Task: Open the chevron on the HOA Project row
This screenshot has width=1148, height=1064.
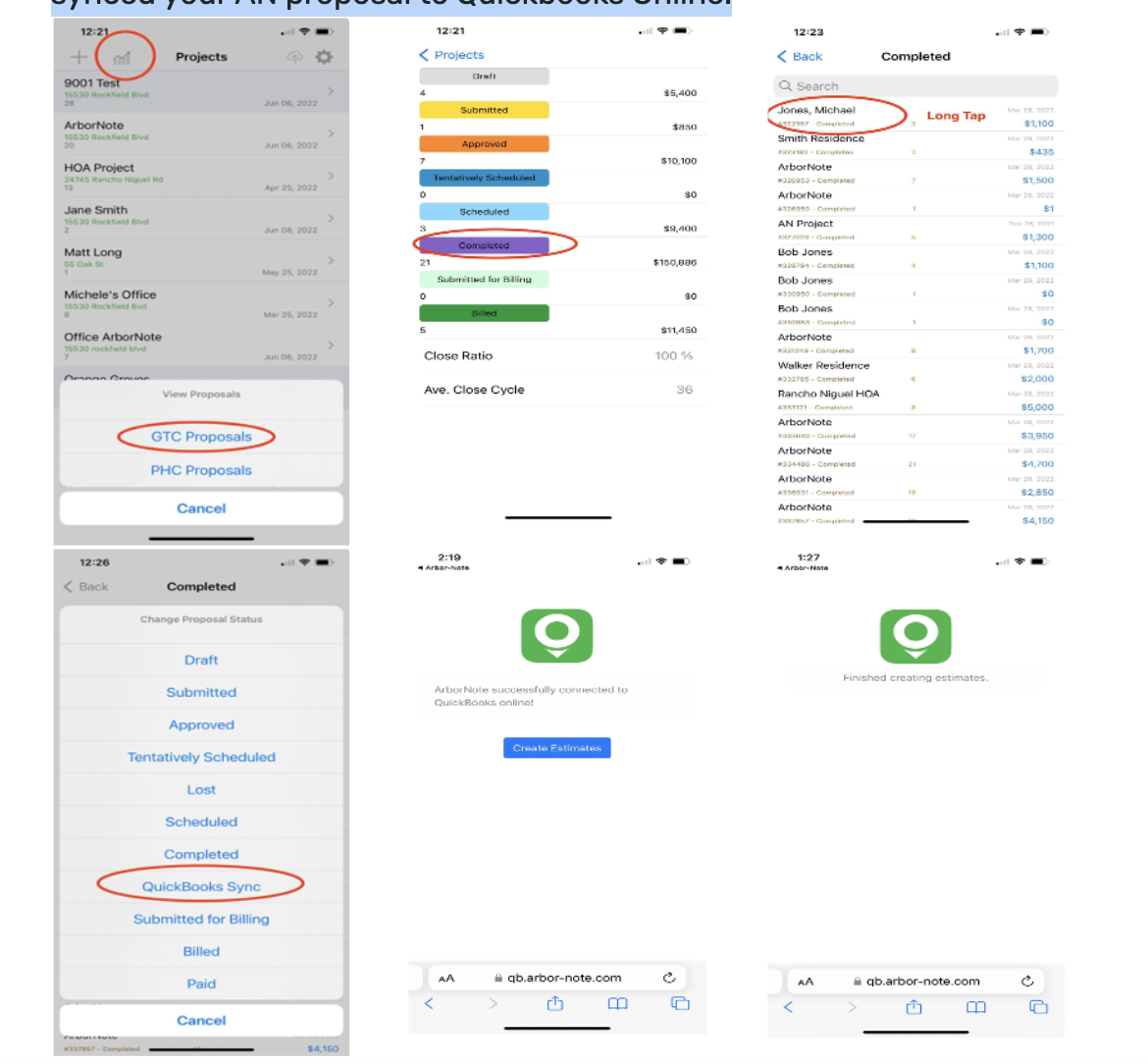Action: click(x=331, y=176)
